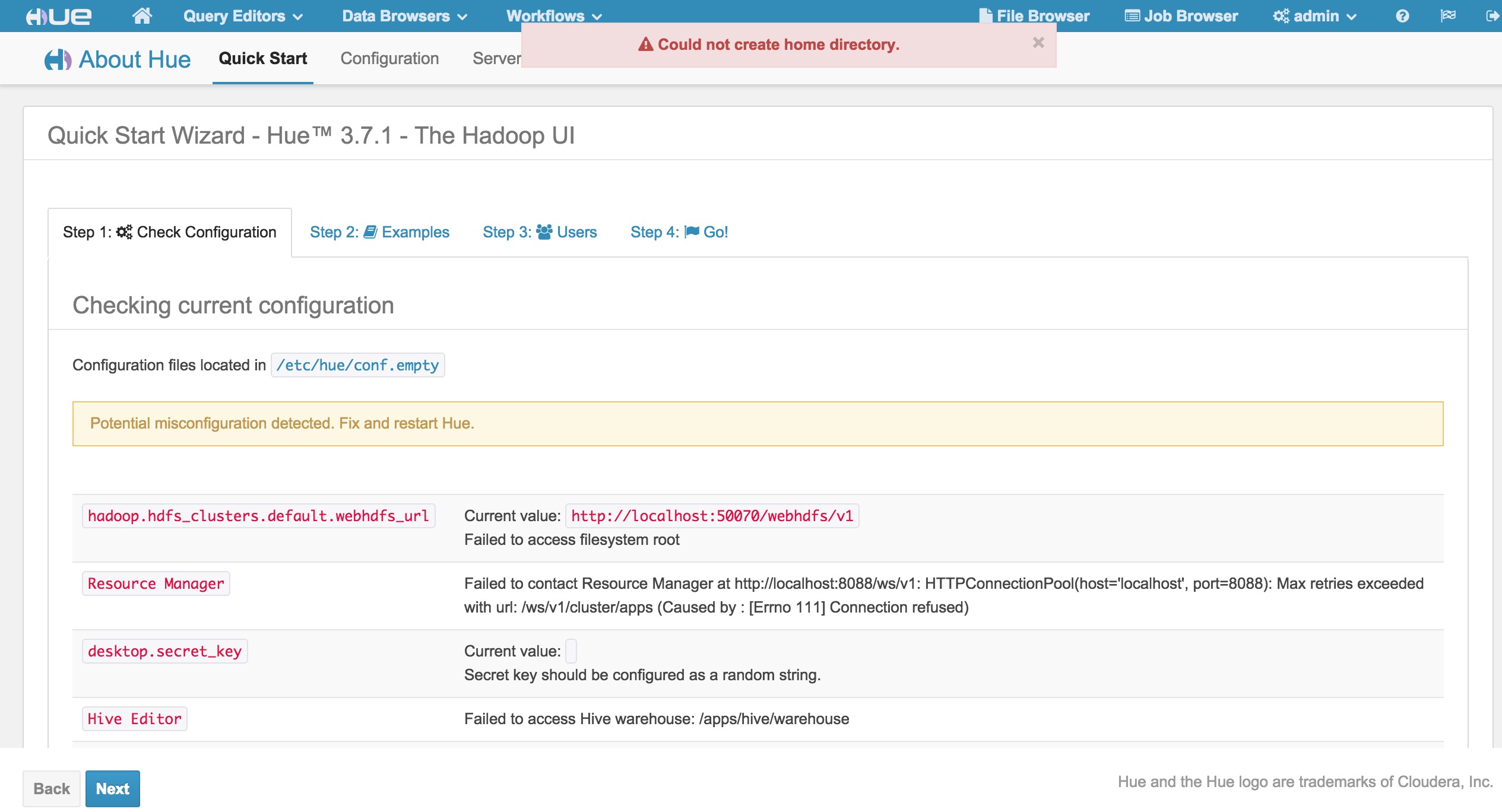1502x812 pixels.
Task: Click the checkered flag tour icon
Action: coord(1448,16)
